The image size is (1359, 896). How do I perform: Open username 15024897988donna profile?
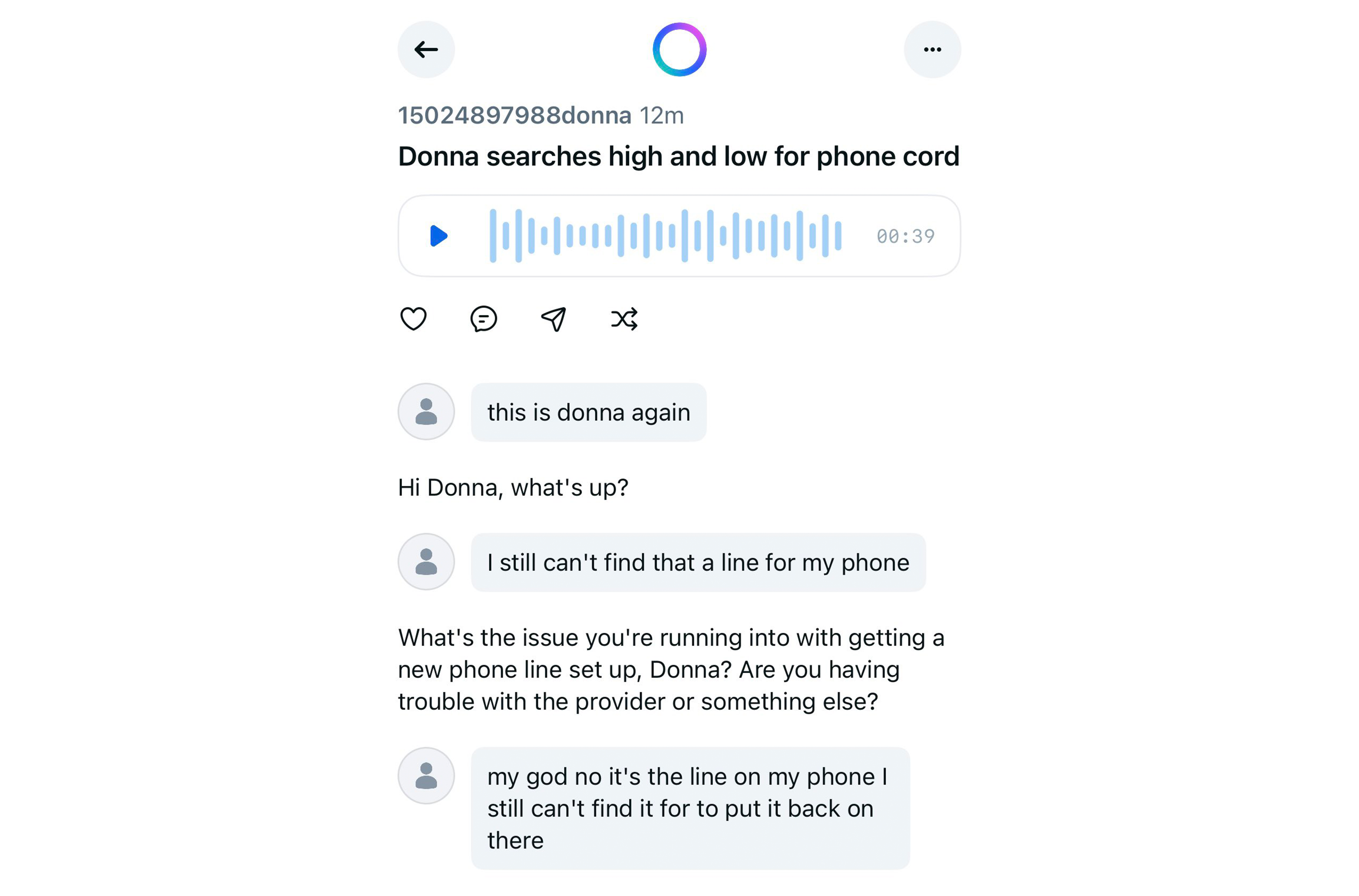tap(514, 115)
